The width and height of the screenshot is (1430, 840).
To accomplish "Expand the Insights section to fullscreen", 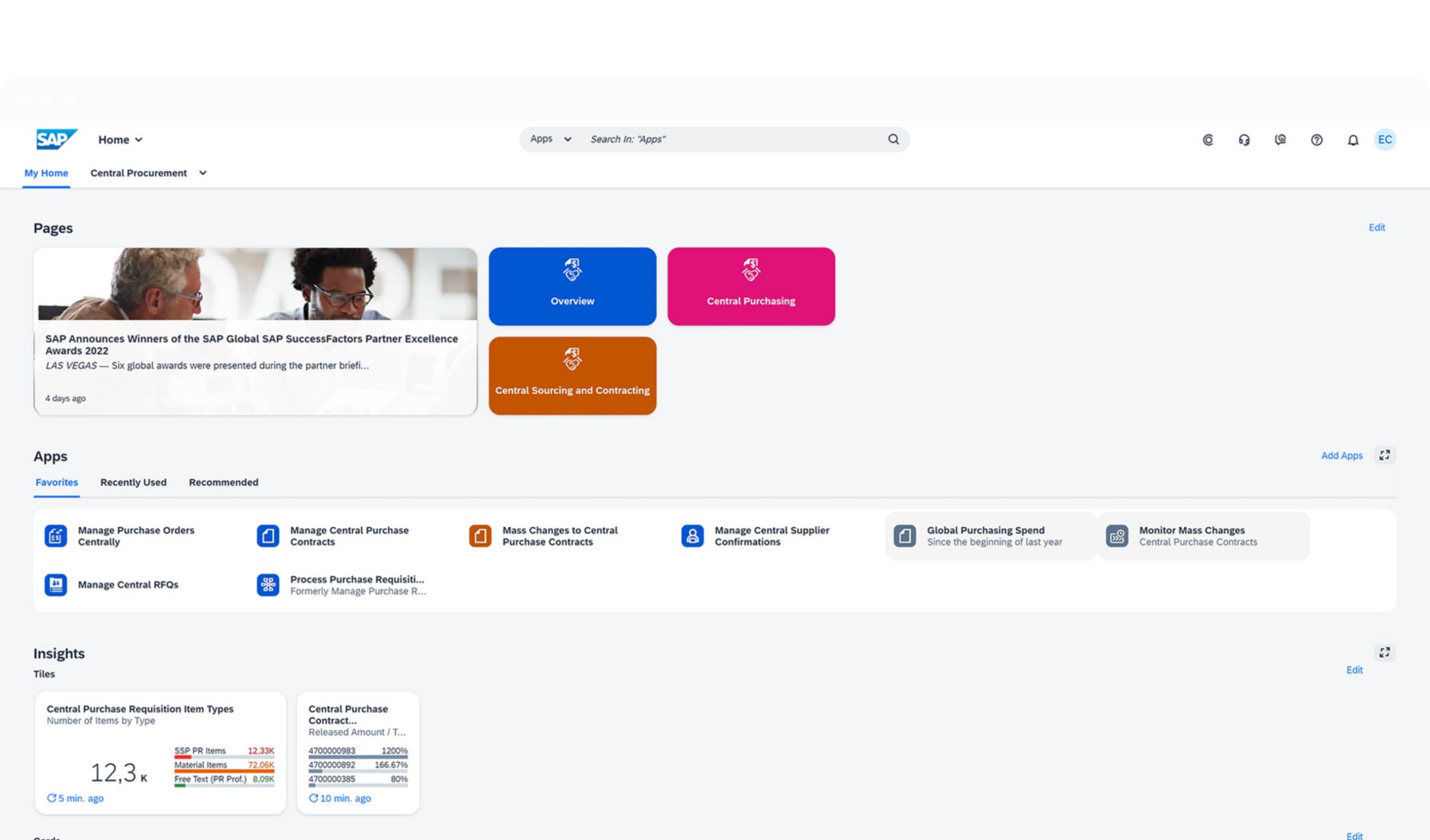I will (x=1385, y=652).
